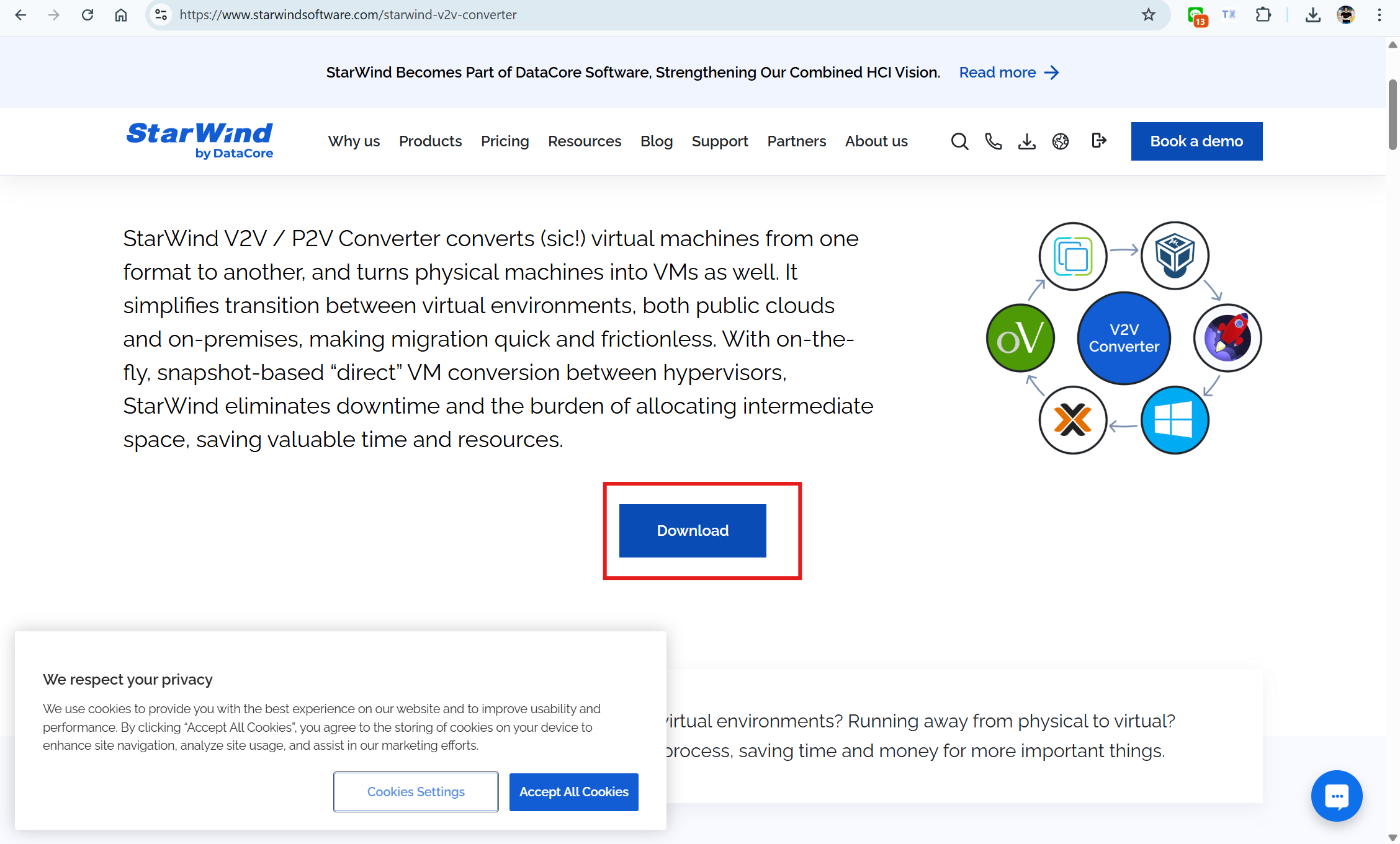Follow the Read more link in banner
Viewport: 1400px width, 844px height.
1009,72
